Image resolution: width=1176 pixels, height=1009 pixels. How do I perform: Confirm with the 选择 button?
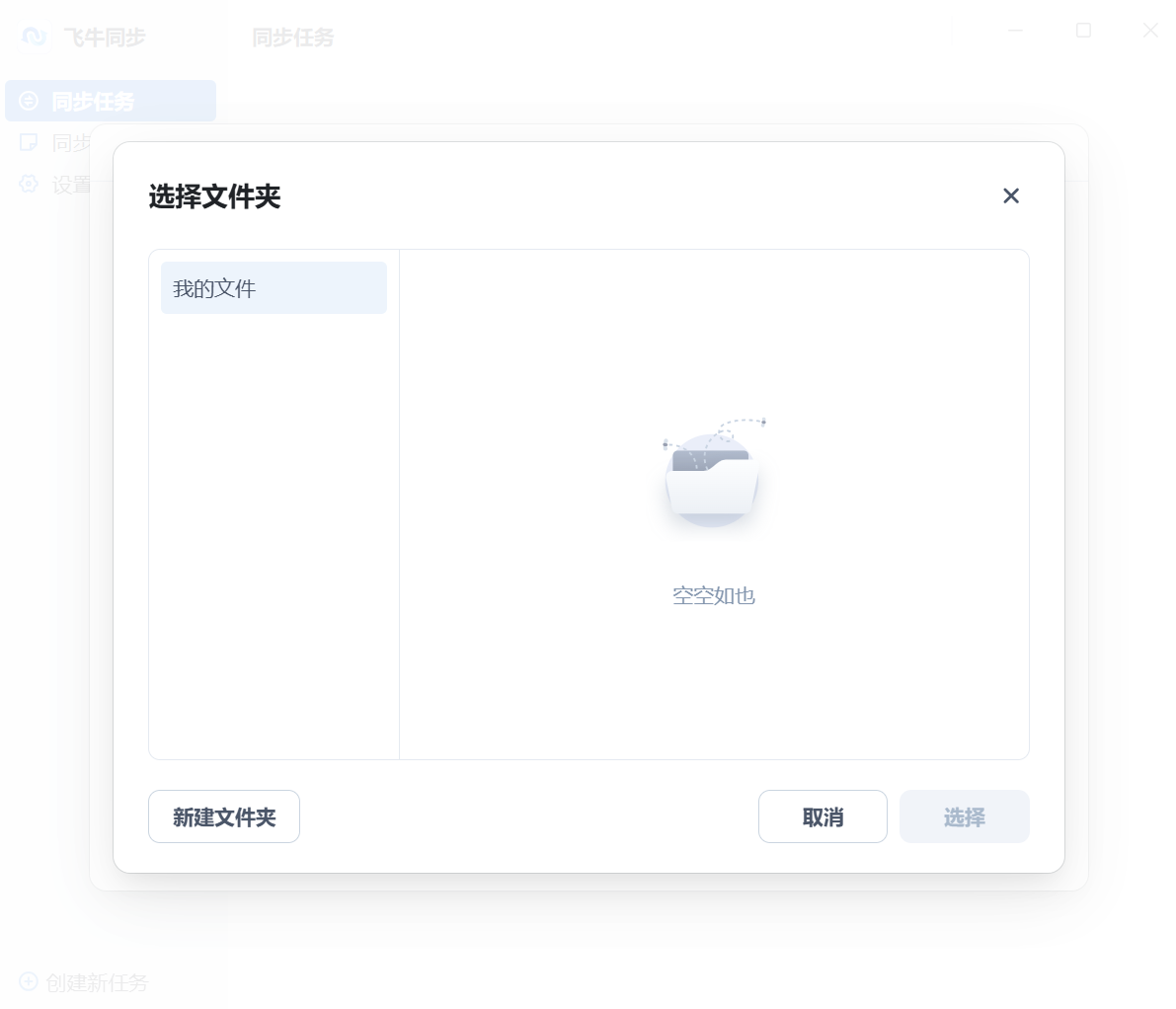[x=964, y=816]
